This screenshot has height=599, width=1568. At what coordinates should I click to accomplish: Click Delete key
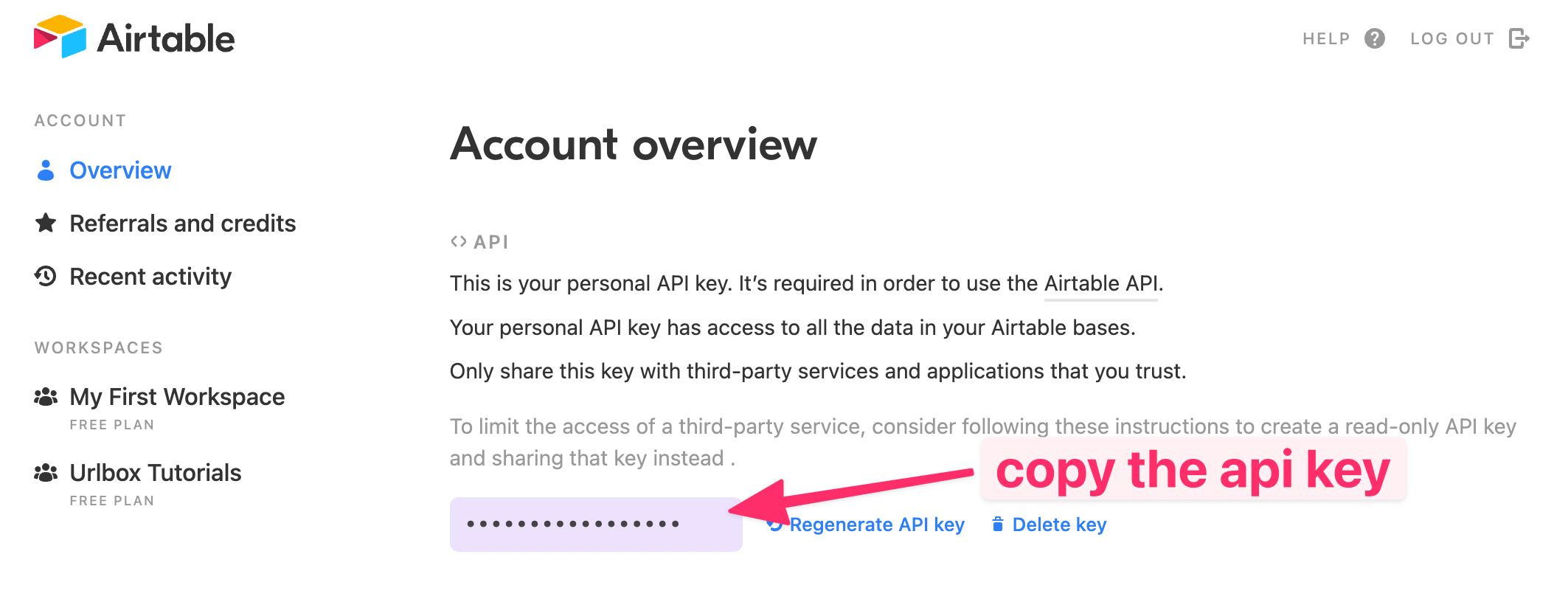click(1059, 525)
